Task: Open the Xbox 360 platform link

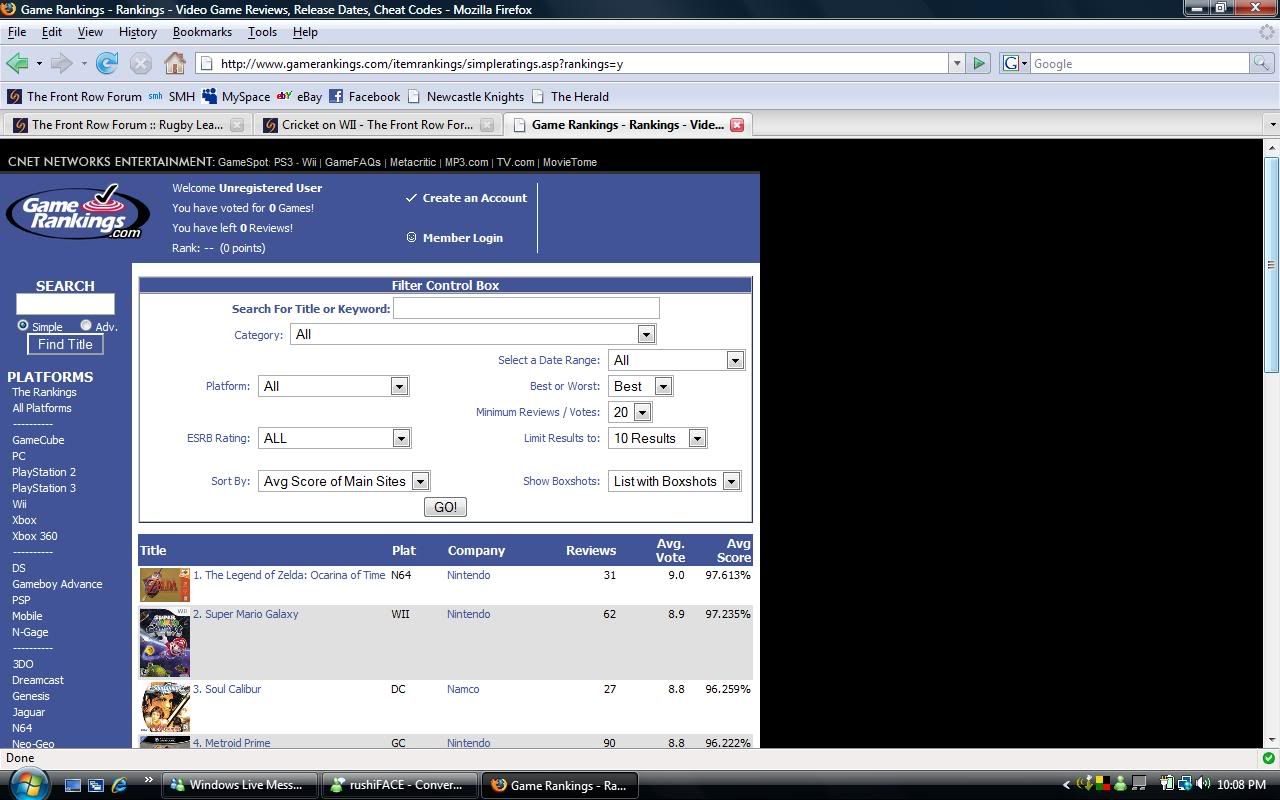Action: pyautogui.click(x=35, y=536)
